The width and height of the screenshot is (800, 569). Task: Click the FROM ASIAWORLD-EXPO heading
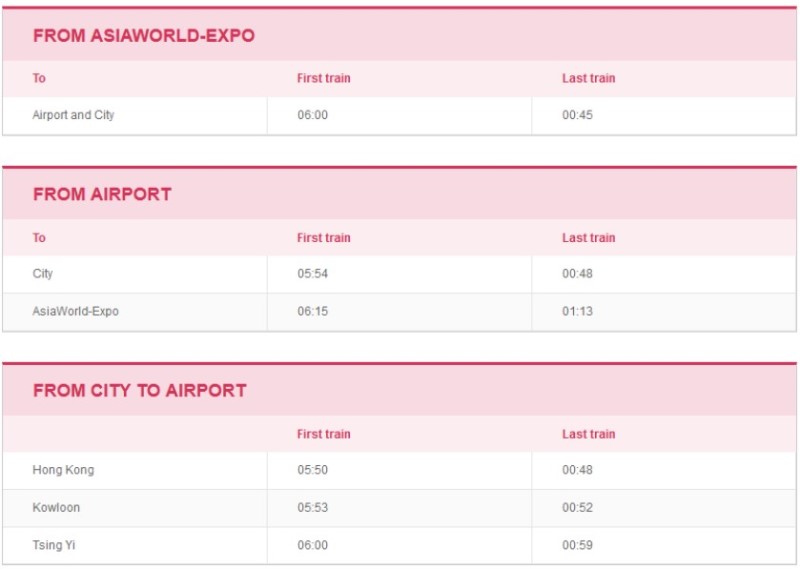pyautogui.click(x=143, y=36)
